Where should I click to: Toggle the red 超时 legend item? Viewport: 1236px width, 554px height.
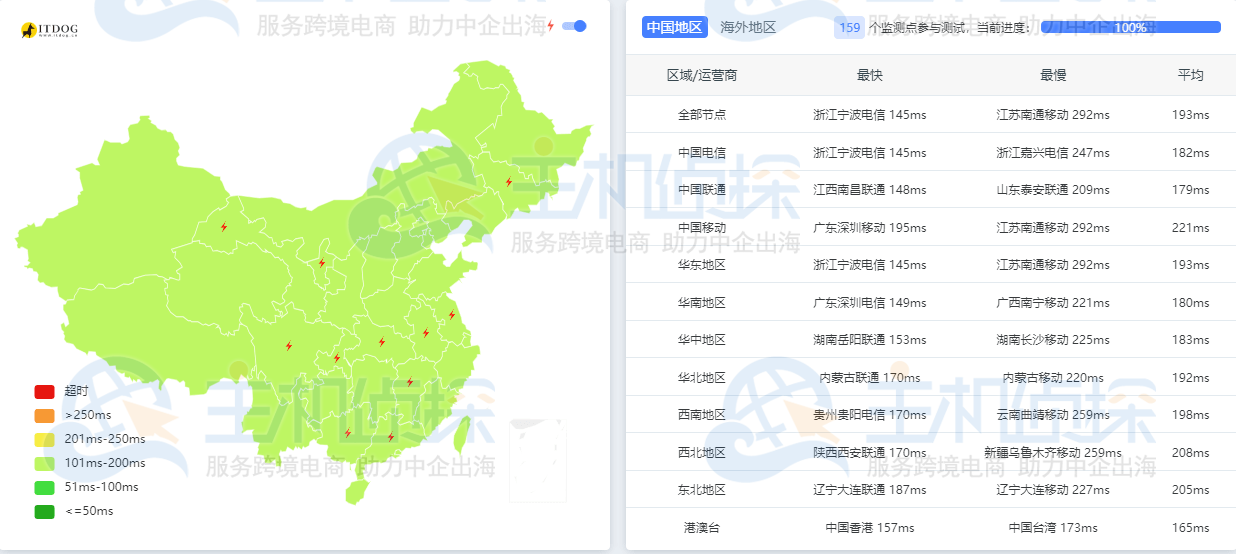click(x=44, y=391)
